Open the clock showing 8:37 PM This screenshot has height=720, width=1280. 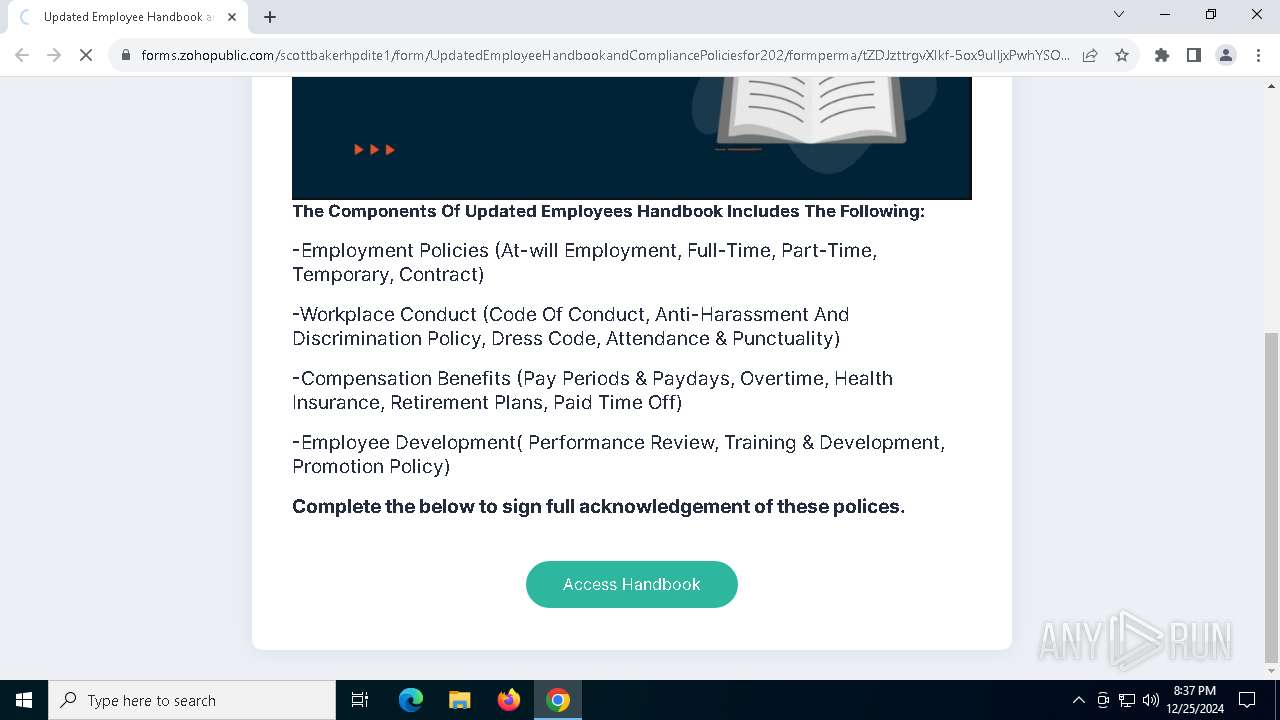click(x=1194, y=700)
